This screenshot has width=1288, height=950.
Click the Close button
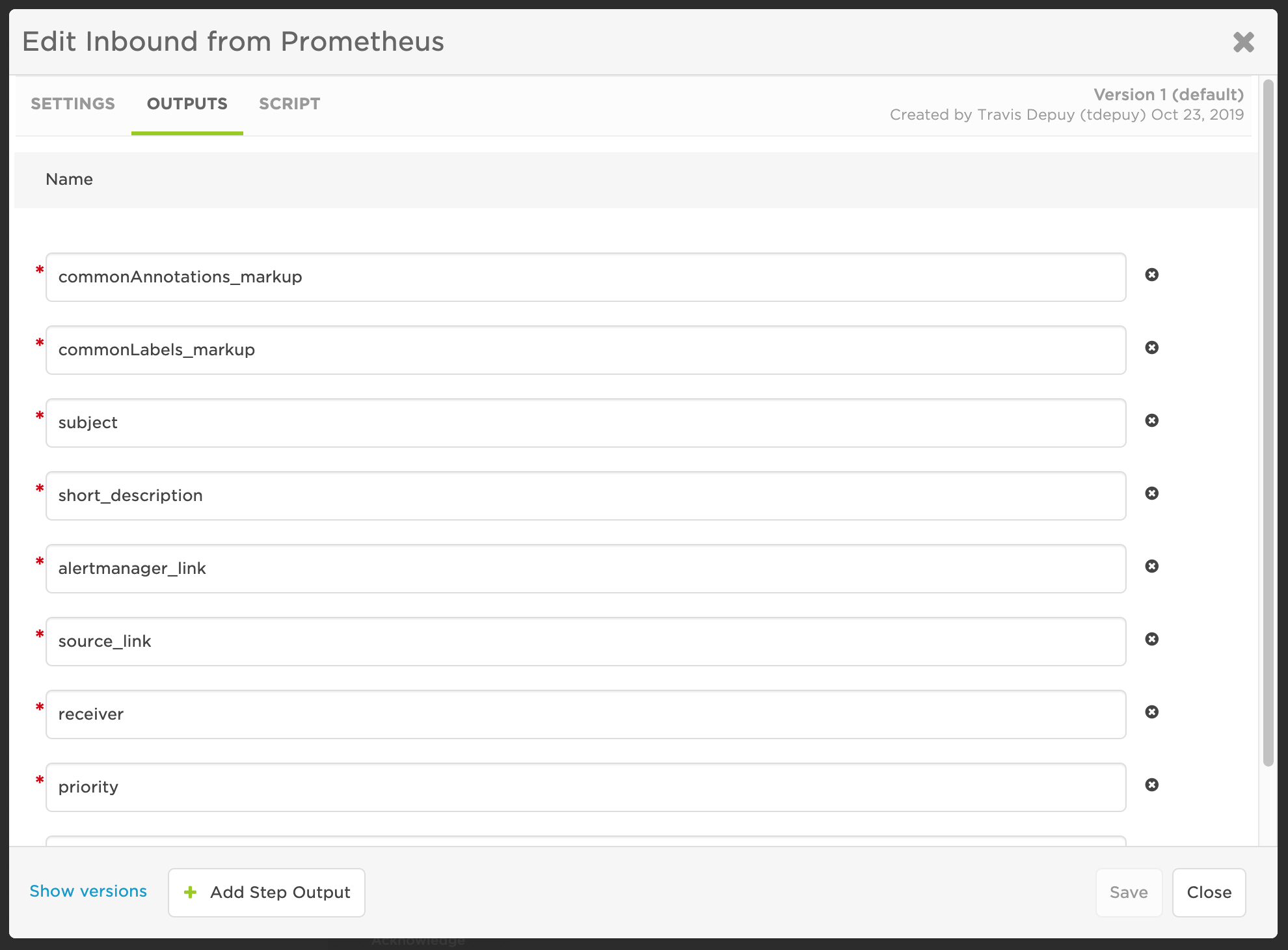point(1209,893)
